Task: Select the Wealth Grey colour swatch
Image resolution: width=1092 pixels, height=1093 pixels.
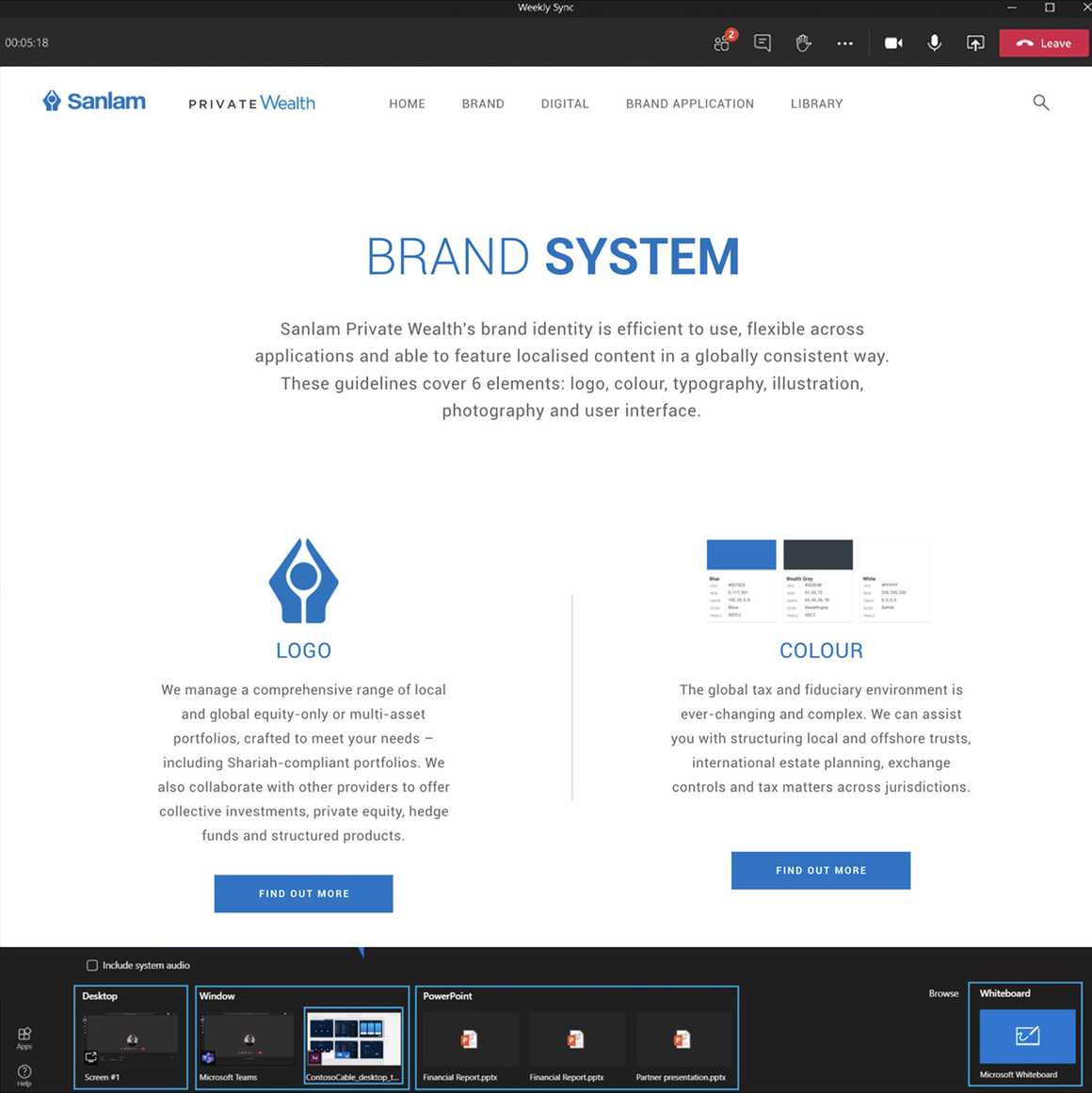Action: pos(817,555)
